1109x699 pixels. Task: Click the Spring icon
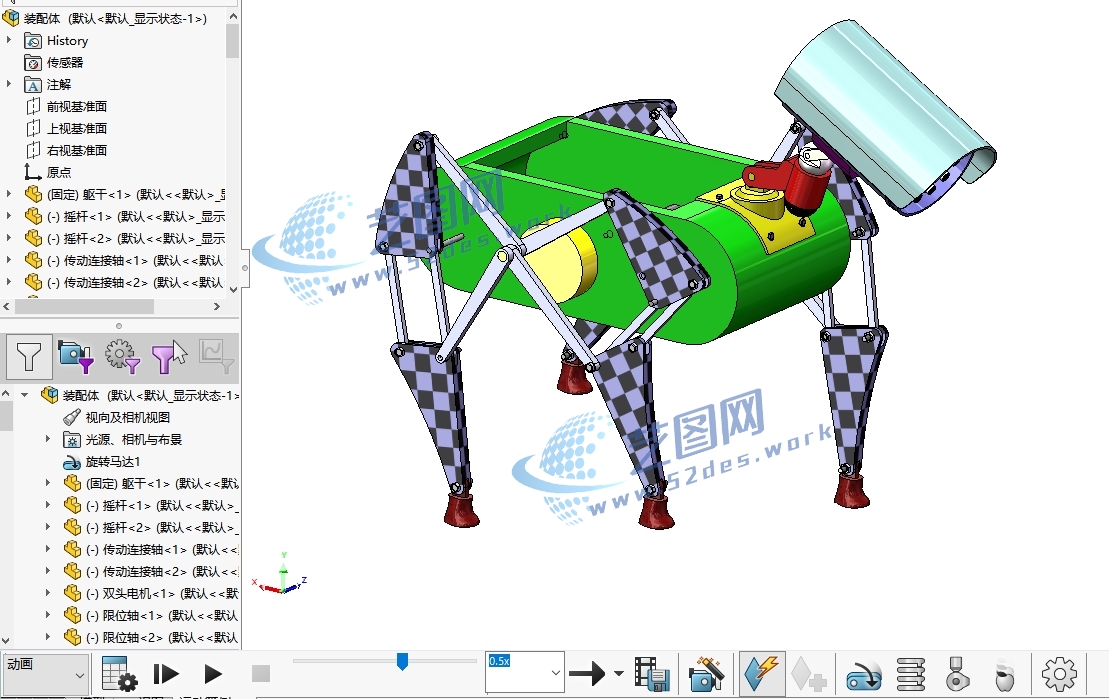(910, 674)
